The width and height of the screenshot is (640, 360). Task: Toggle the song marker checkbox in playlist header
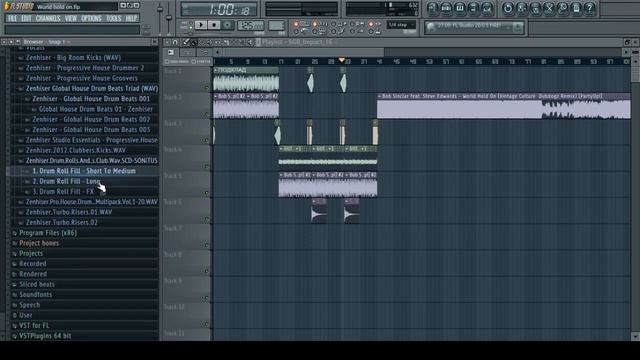coord(167,62)
